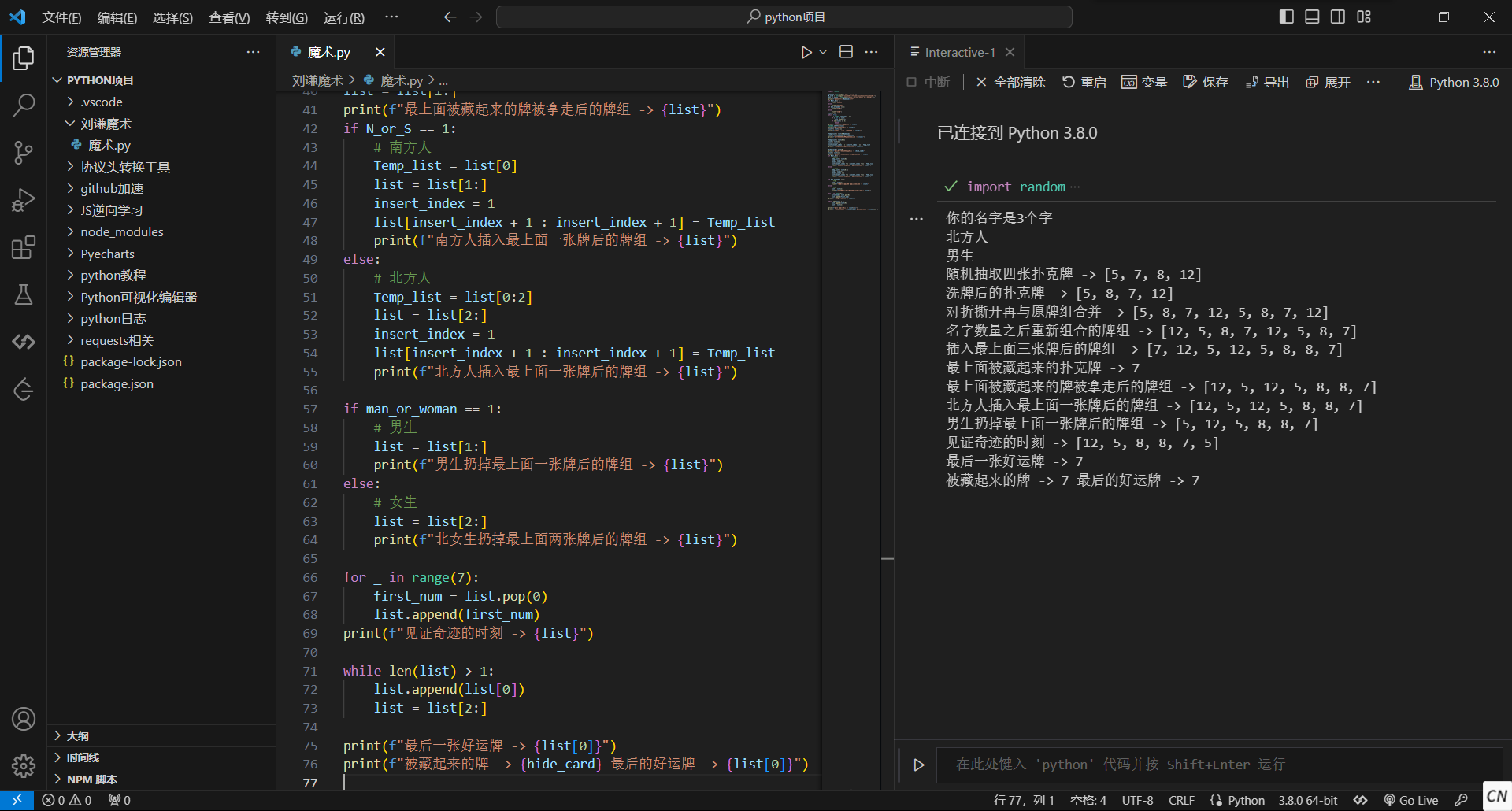Open Source Control view
The width and height of the screenshot is (1512, 811).
tap(24, 153)
